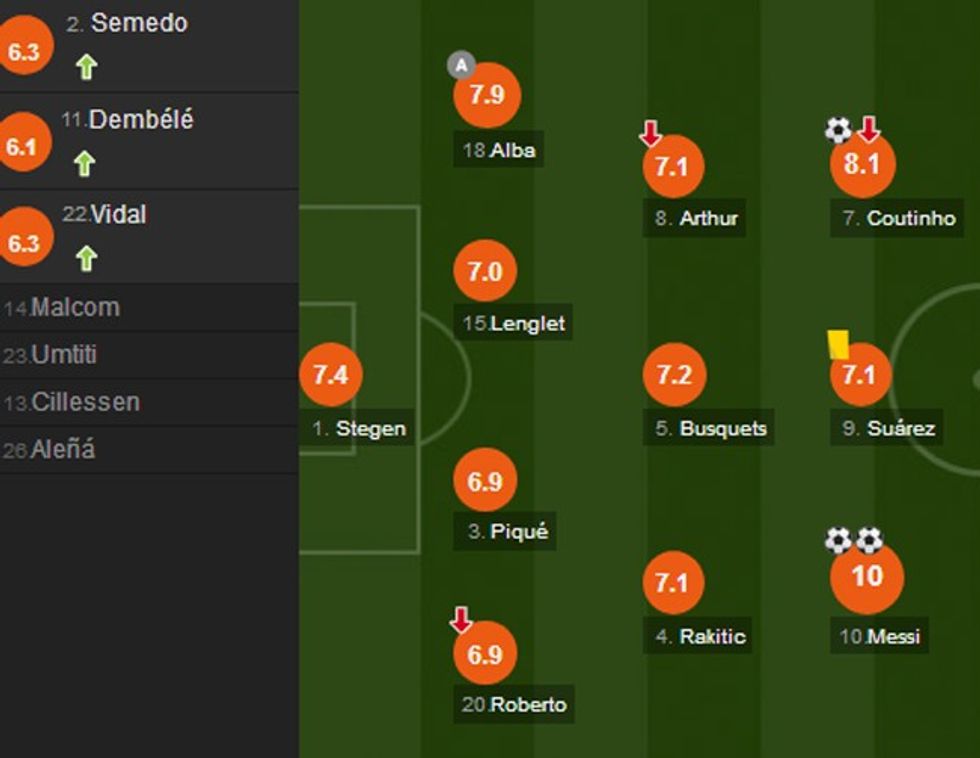The height and width of the screenshot is (758, 980).
Task: Click Roberto's red substituted-off arrow
Action: pos(461,620)
